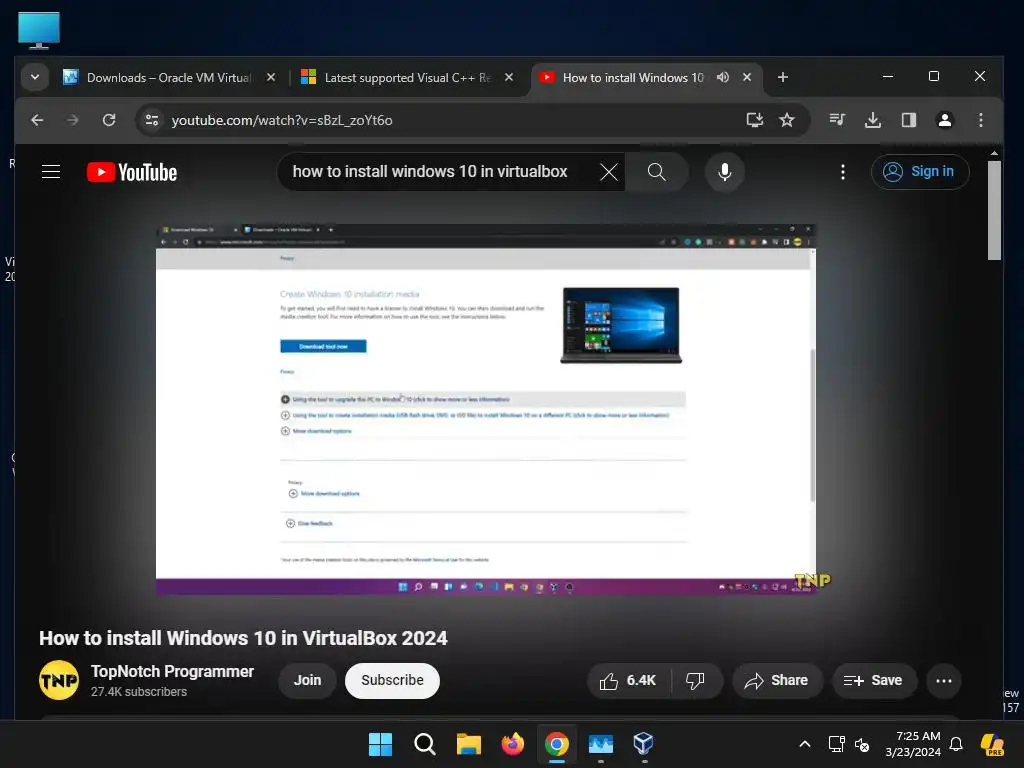The height and width of the screenshot is (768, 1024).
Task: Open the muted volume tray icon
Action: (861, 744)
